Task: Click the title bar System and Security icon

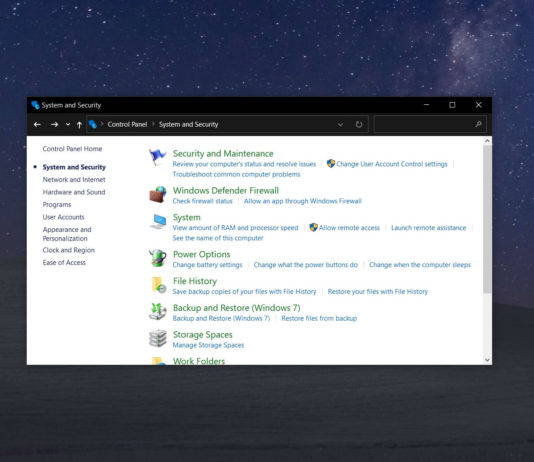Action: 35,105
